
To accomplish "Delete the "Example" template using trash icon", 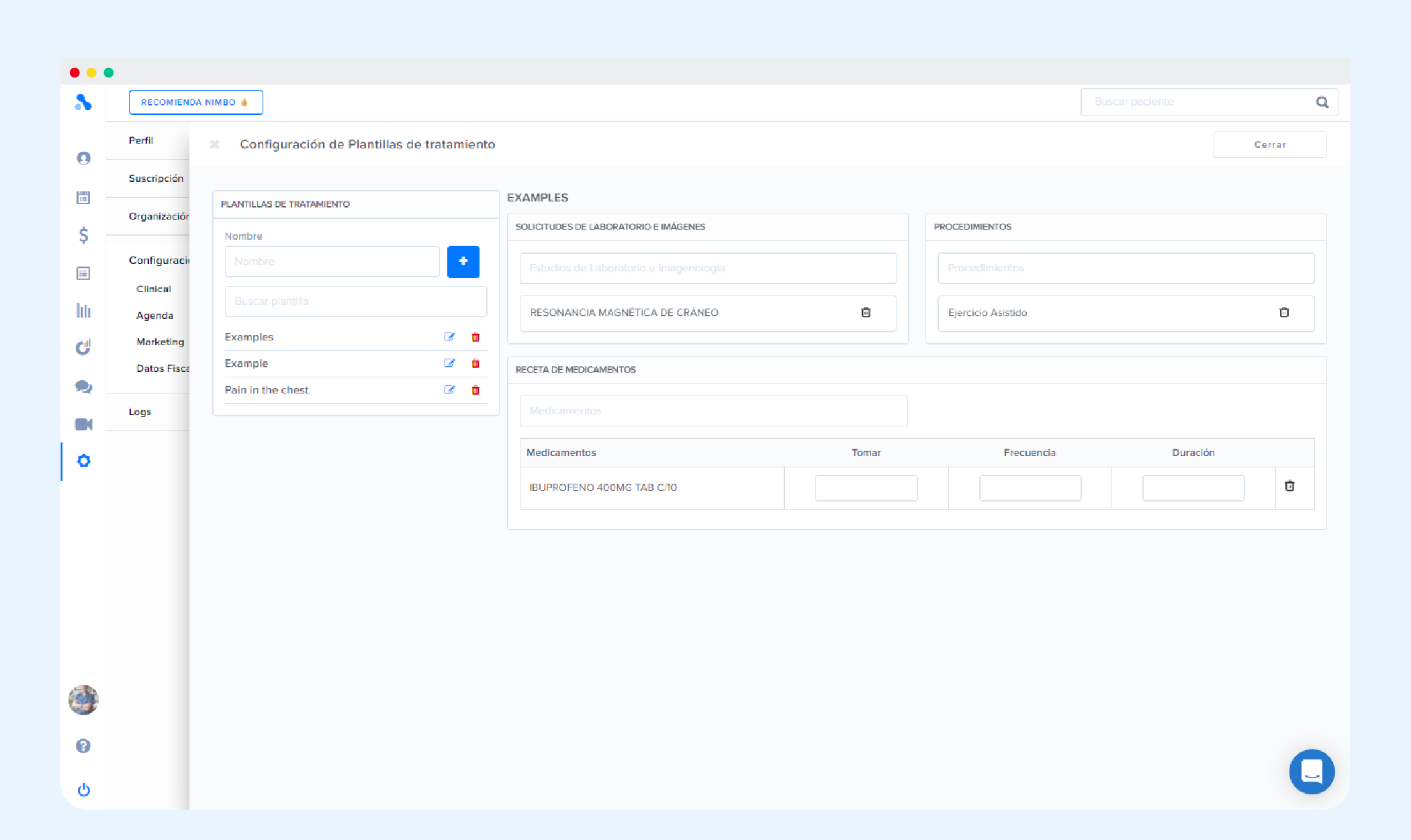I will pos(475,363).
